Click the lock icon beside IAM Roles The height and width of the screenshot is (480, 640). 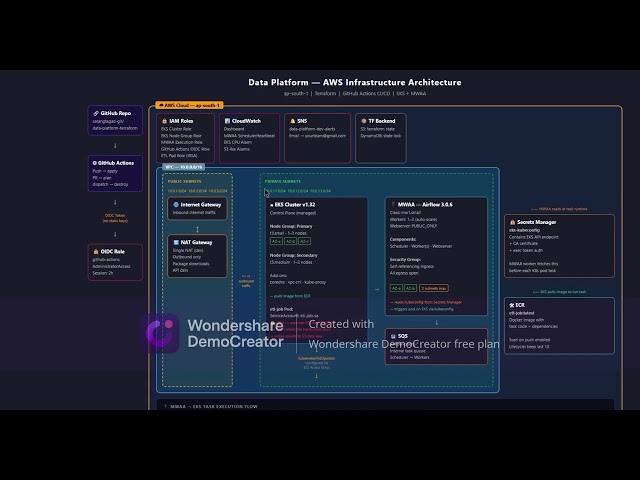click(x=164, y=121)
